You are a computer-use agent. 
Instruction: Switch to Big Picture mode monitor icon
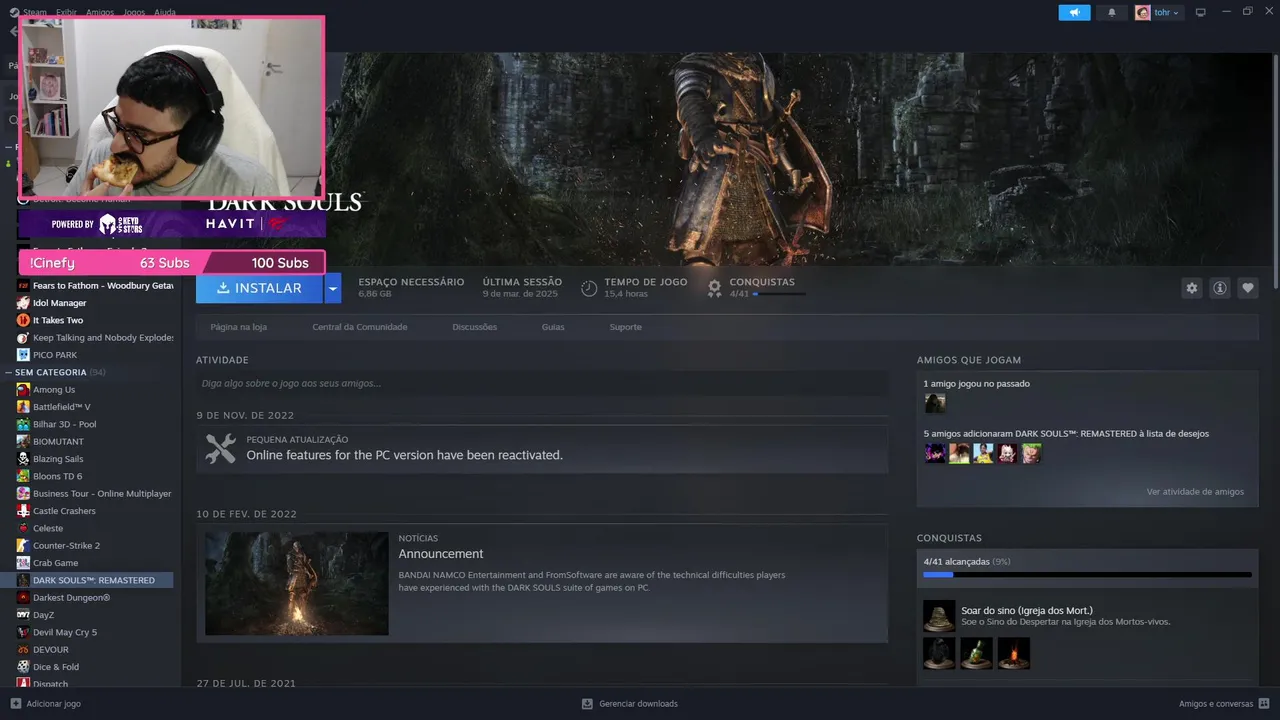pyautogui.click(x=1201, y=13)
